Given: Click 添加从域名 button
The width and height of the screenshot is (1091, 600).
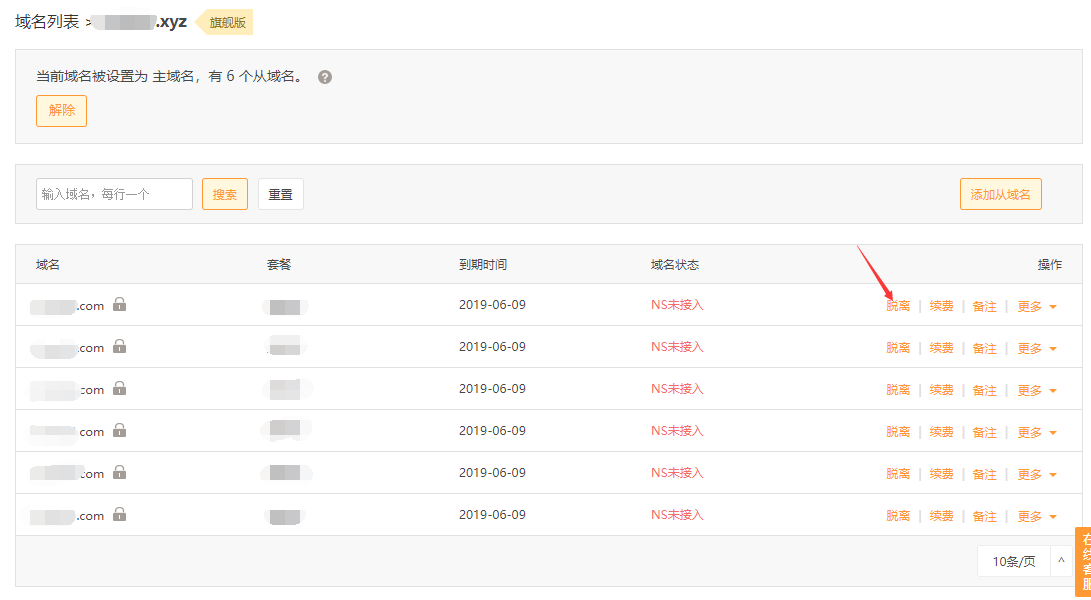Looking at the screenshot, I should [1000, 194].
